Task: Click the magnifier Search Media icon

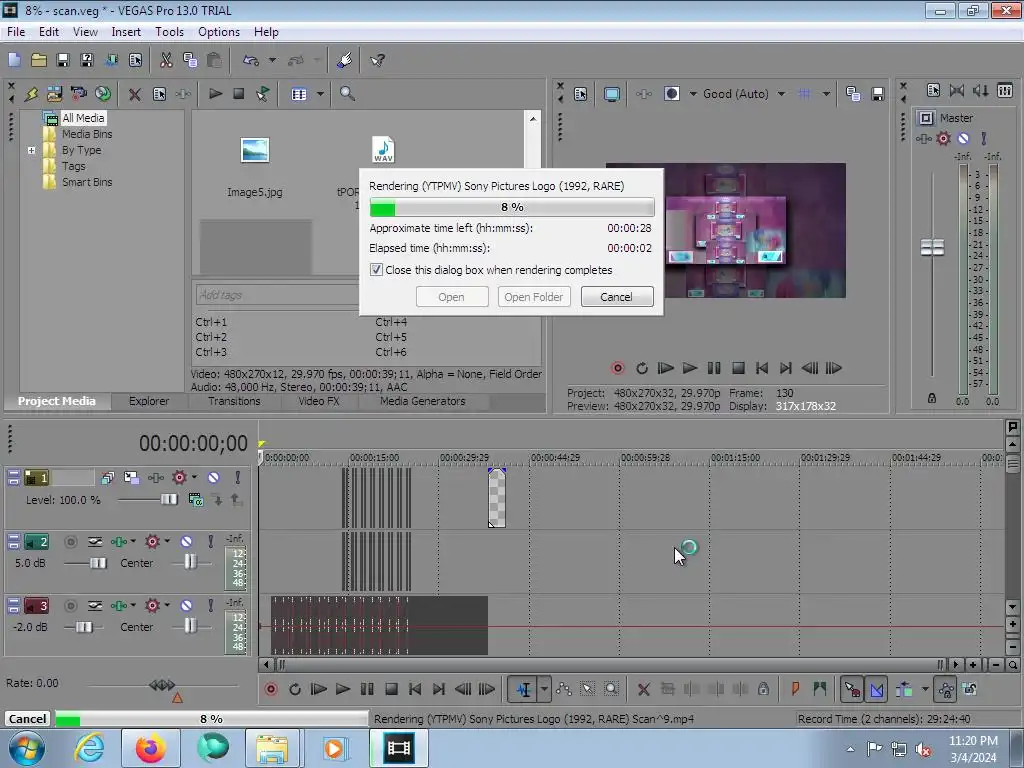Action: click(x=347, y=94)
